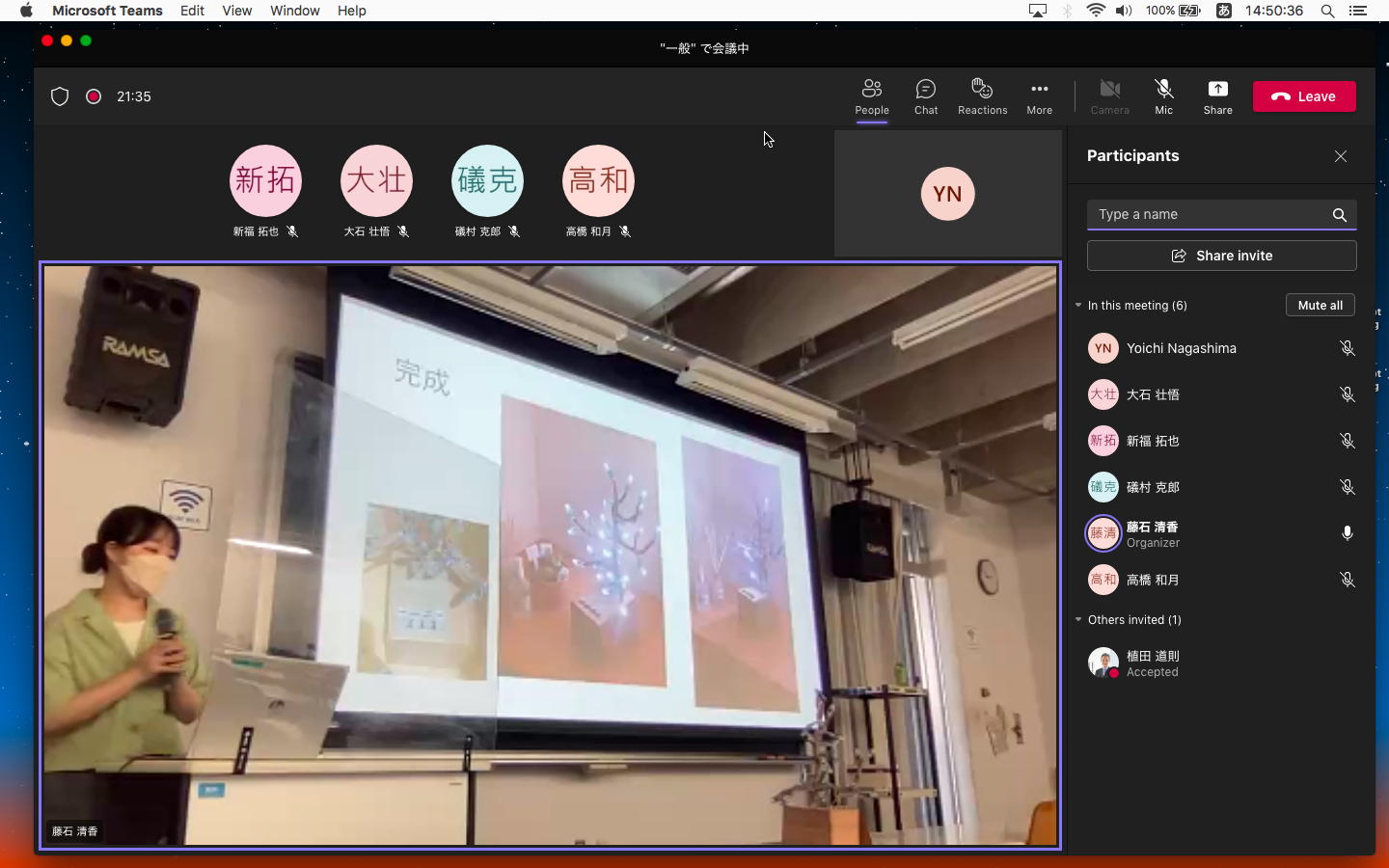Click 大石 壮悟's avatar in the gallery
The image size is (1389, 868).
coord(376,180)
